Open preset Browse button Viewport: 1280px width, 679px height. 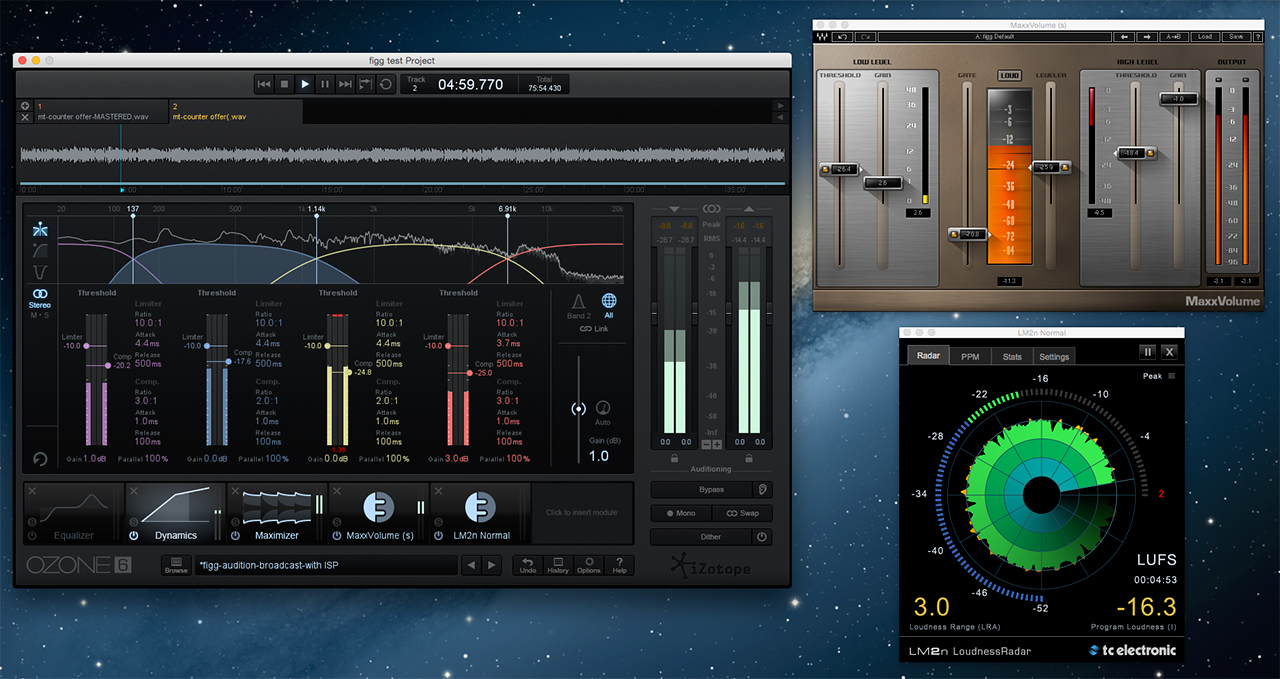click(176, 565)
